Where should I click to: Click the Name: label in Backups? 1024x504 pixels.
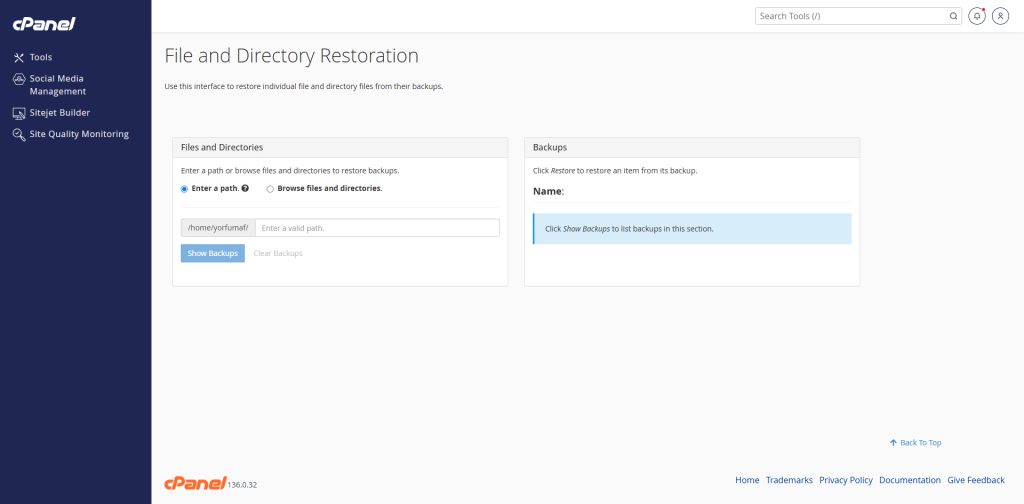[549, 192]
